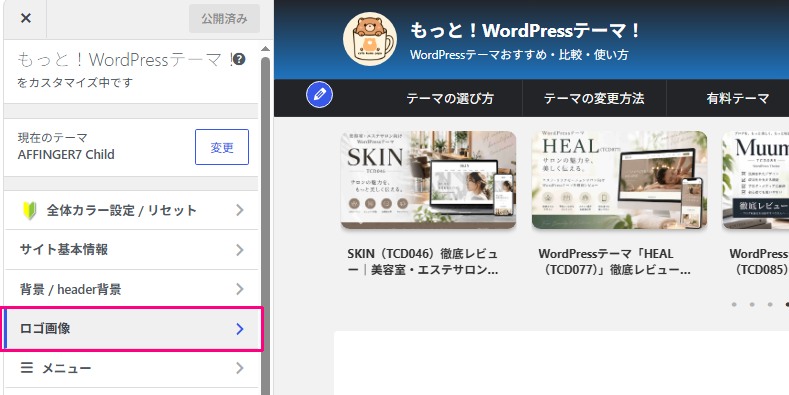Click the beginner leaf icon beside 全体カラー設定
This screenshot has width=789, height=395.
coord(30,210)
